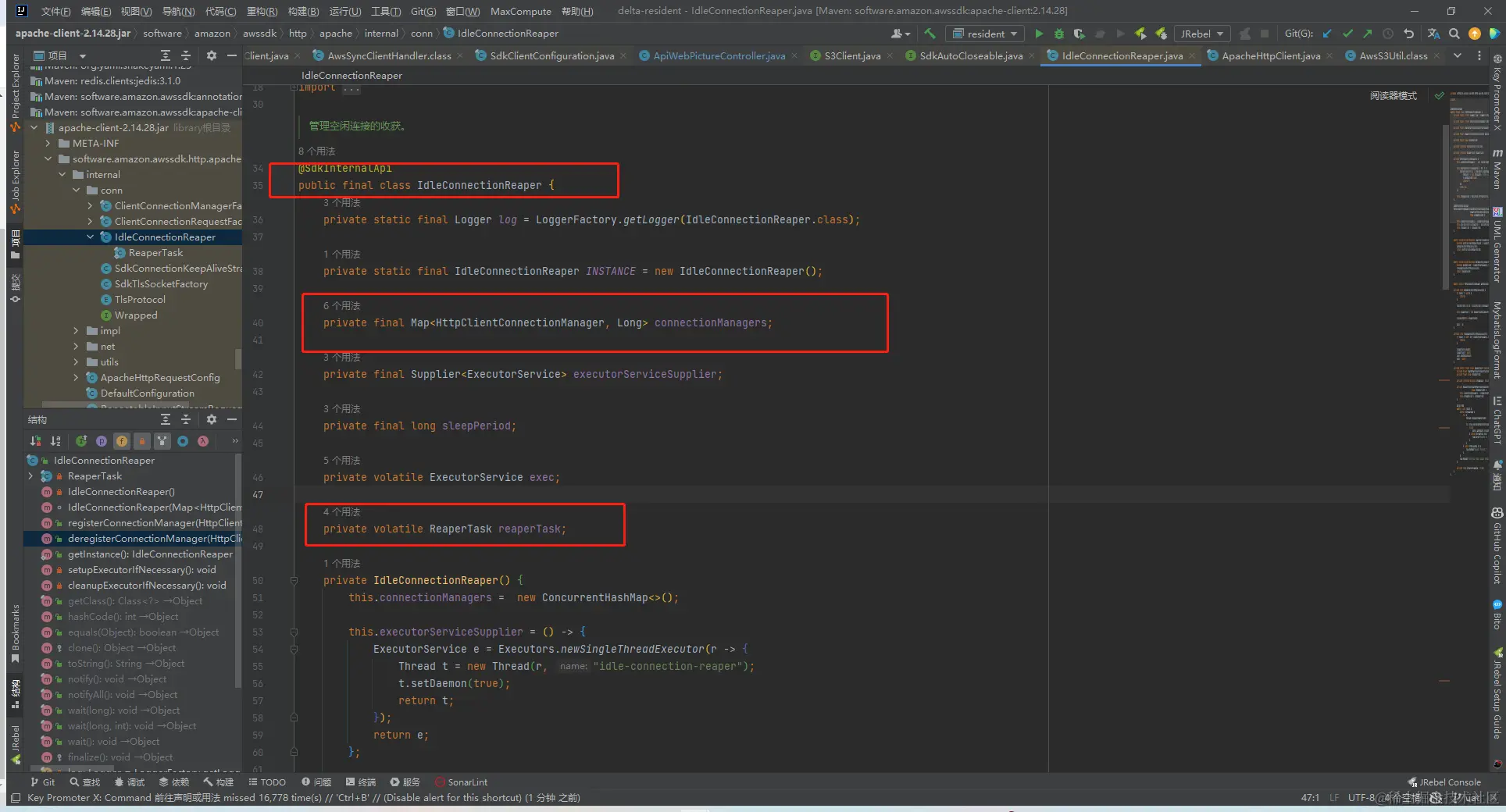This screenshot has height=812, width=1506.
Task: Toggle show properties (p) in Structure
Action: coord(102,441)
